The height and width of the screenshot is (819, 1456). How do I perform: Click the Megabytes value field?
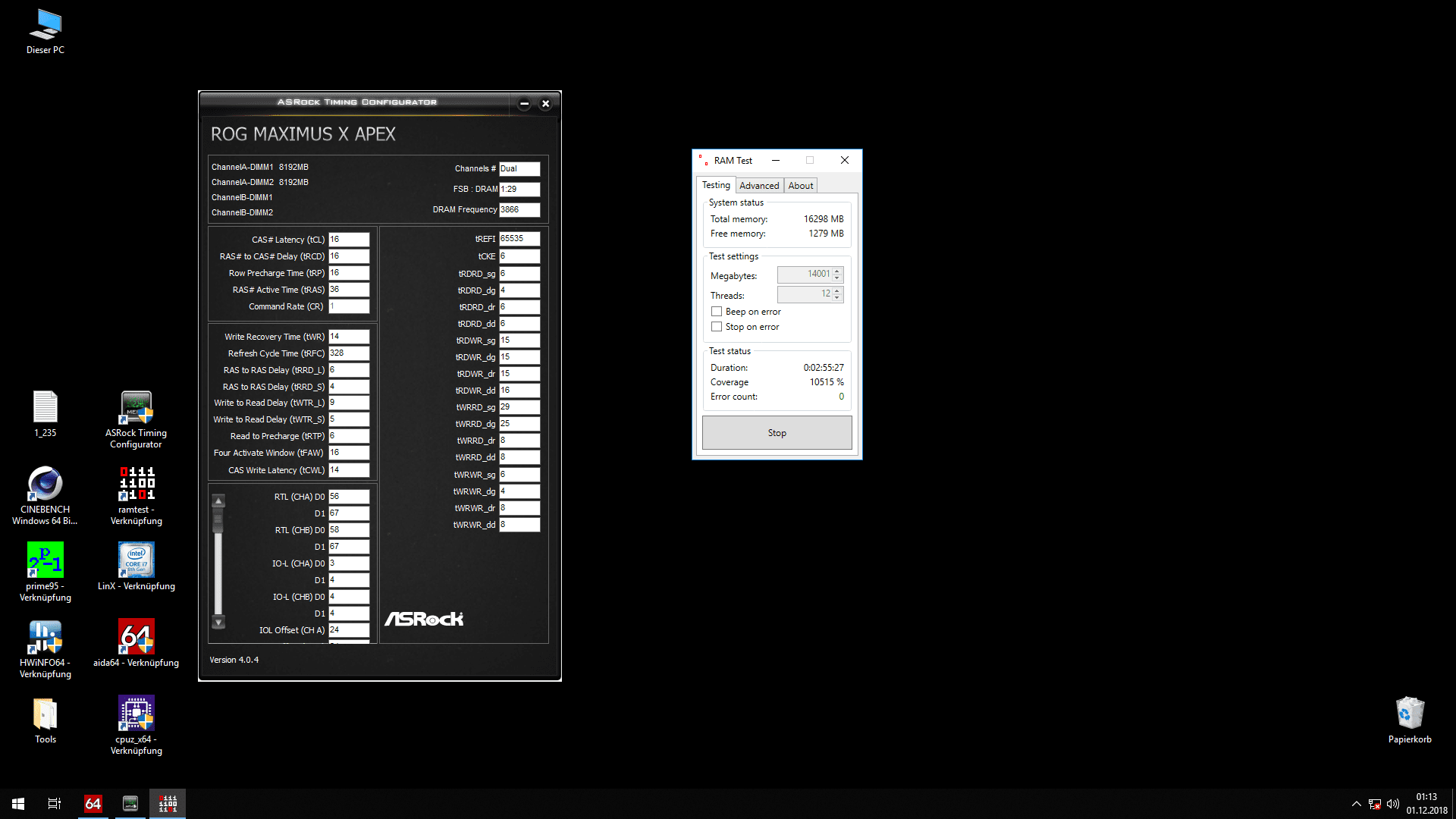[x=805, y=275]
